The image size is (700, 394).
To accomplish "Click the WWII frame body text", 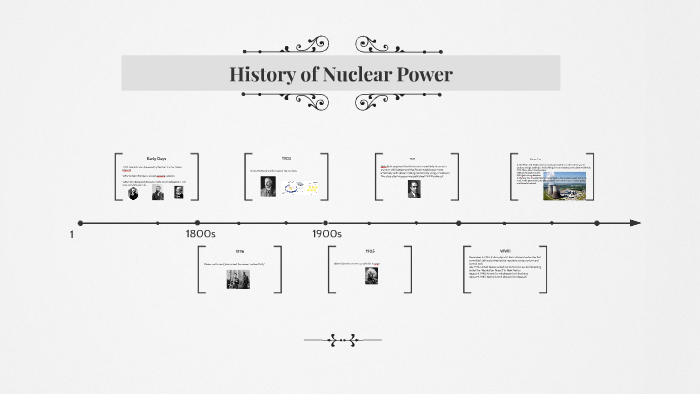I will tap(505, 267).
